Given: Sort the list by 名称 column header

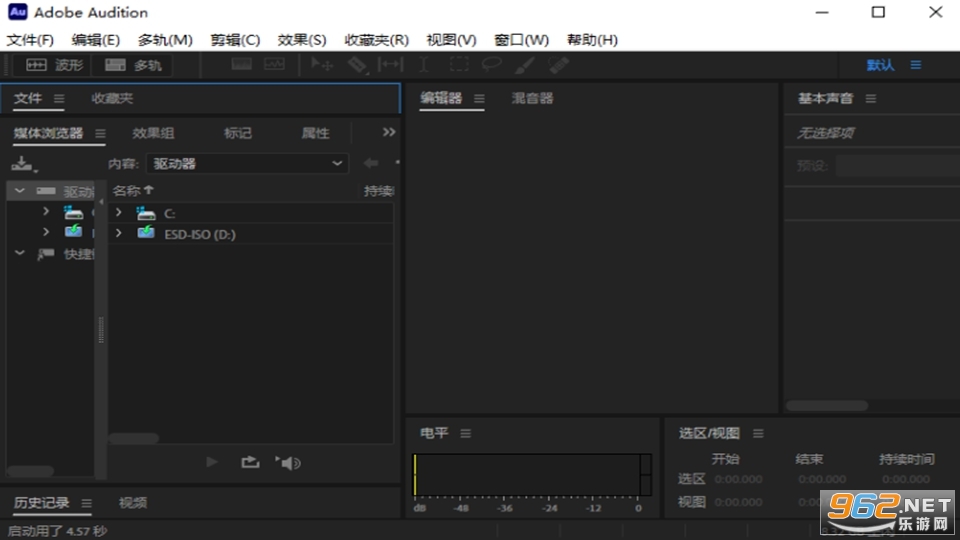Looking at the screenshot, I should (x=133, y=191).
